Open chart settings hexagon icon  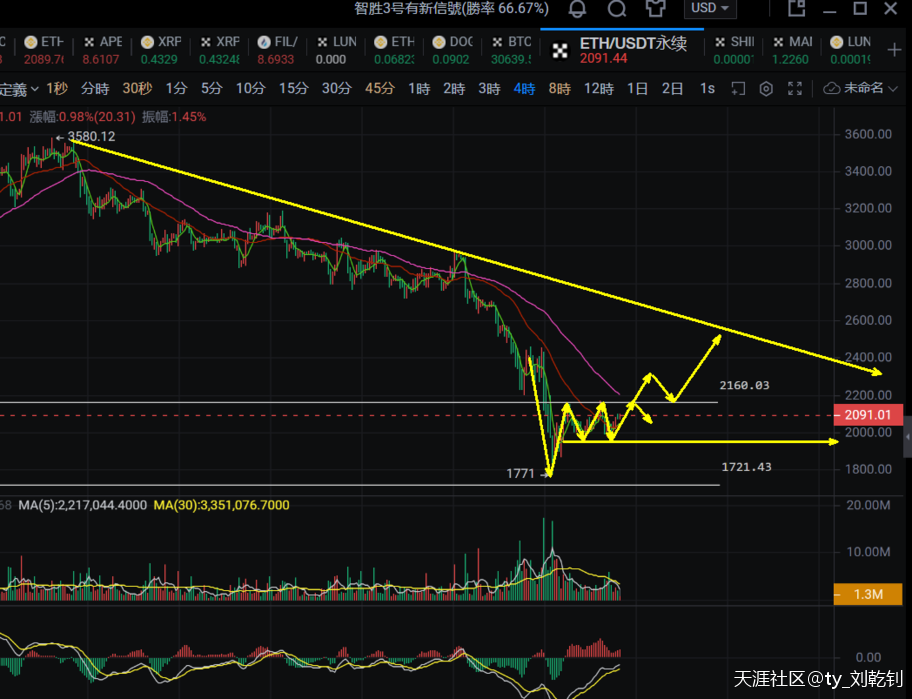[x=766, y=88]
